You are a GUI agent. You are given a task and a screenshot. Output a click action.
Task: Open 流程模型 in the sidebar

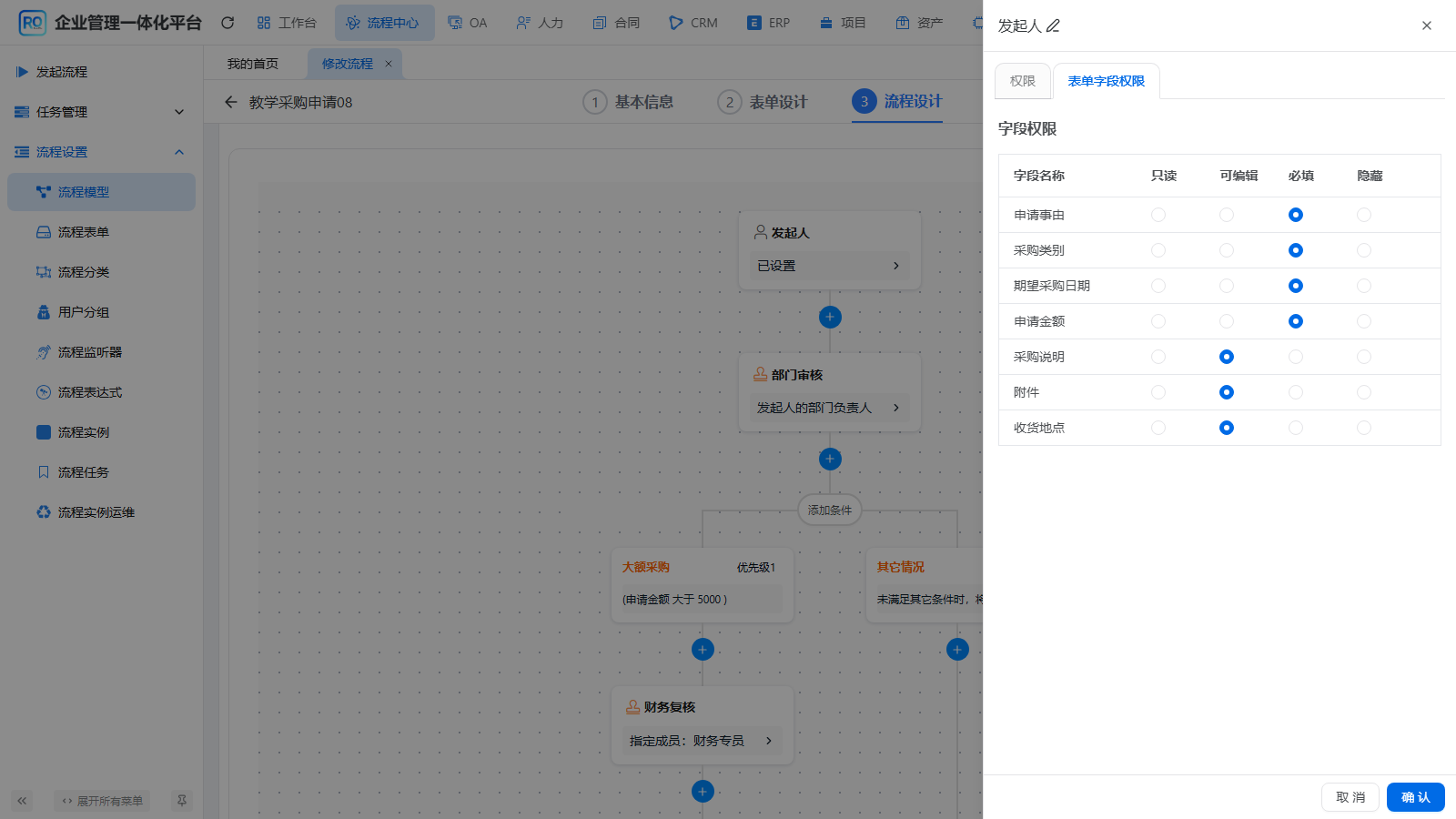tap(101, 192)
